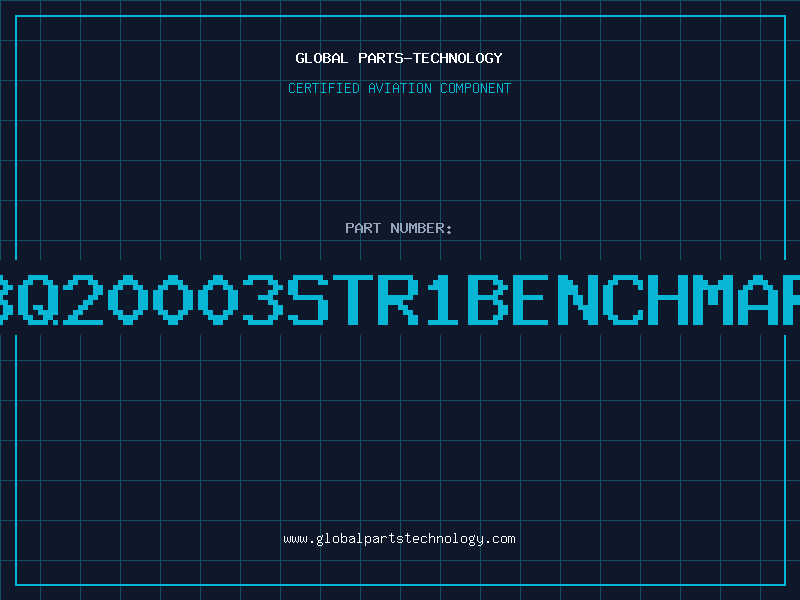Click the 'PART NUMBER:' label
Image resolution: width=800 pixels, height=600 pixels.
[x=399, y=228]
